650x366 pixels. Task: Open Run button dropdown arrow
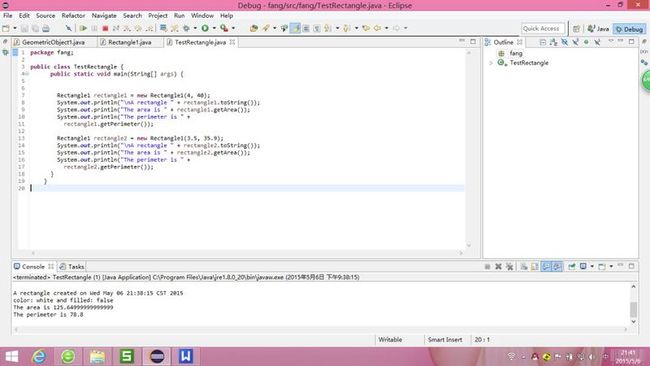point(214,28)
